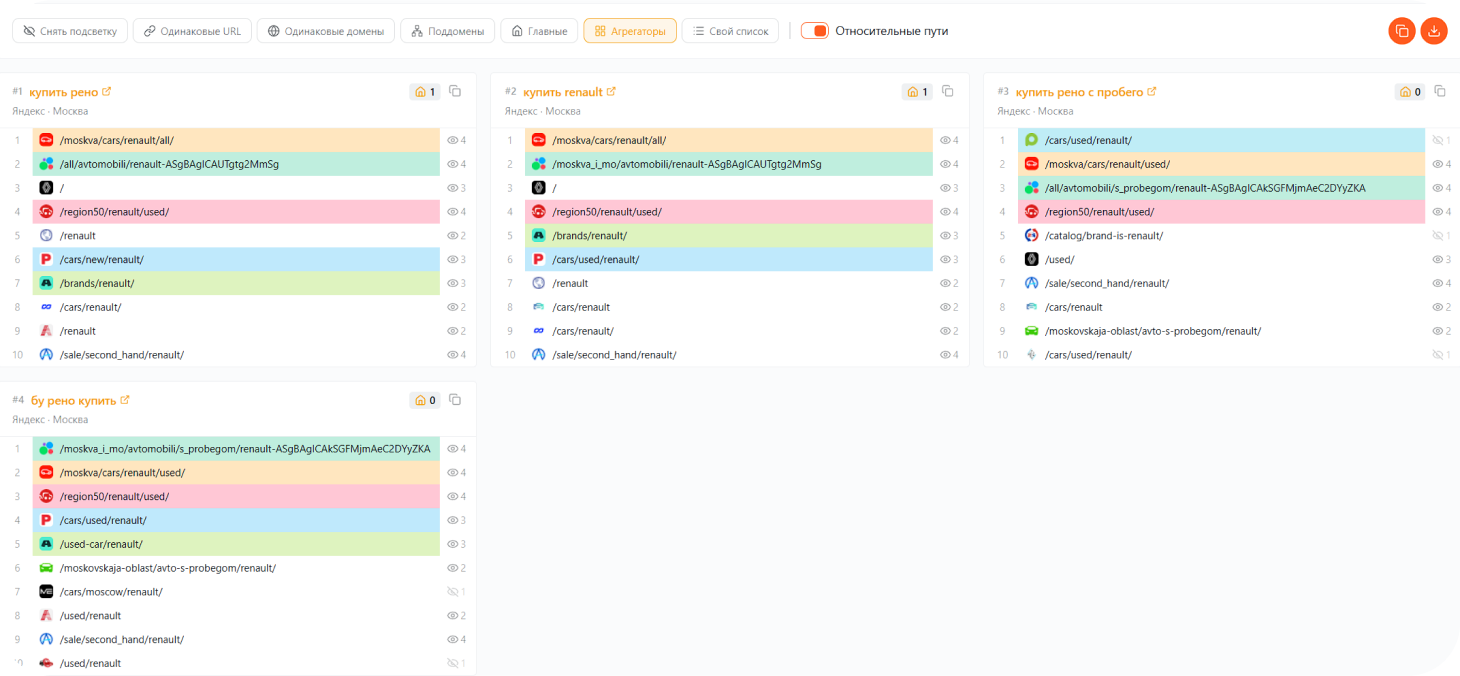Screen dimensions: 1460x676
Task: Click favicon of /all/avtomobili/renault-ASgBAgICAUTgtg2MmSg row
Action: pyautogui.click(x=46, y=164)
